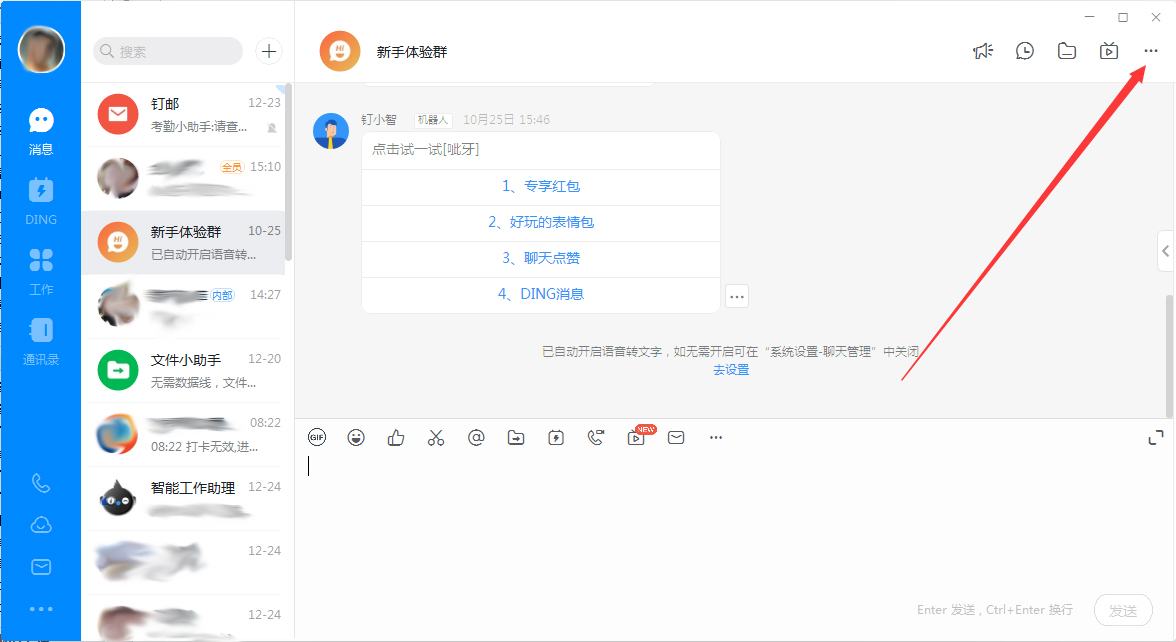The image size is (1176, 642).
Task: Open the group settings via the ellipsis menu
Action: click(1150, 50)
